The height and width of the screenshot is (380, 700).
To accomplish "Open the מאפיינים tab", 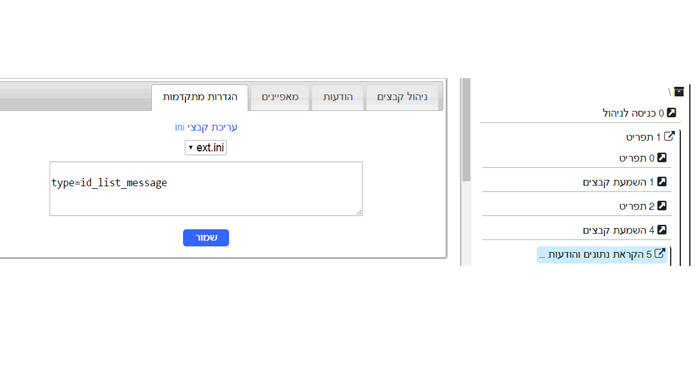I will [x=280, y=97].
